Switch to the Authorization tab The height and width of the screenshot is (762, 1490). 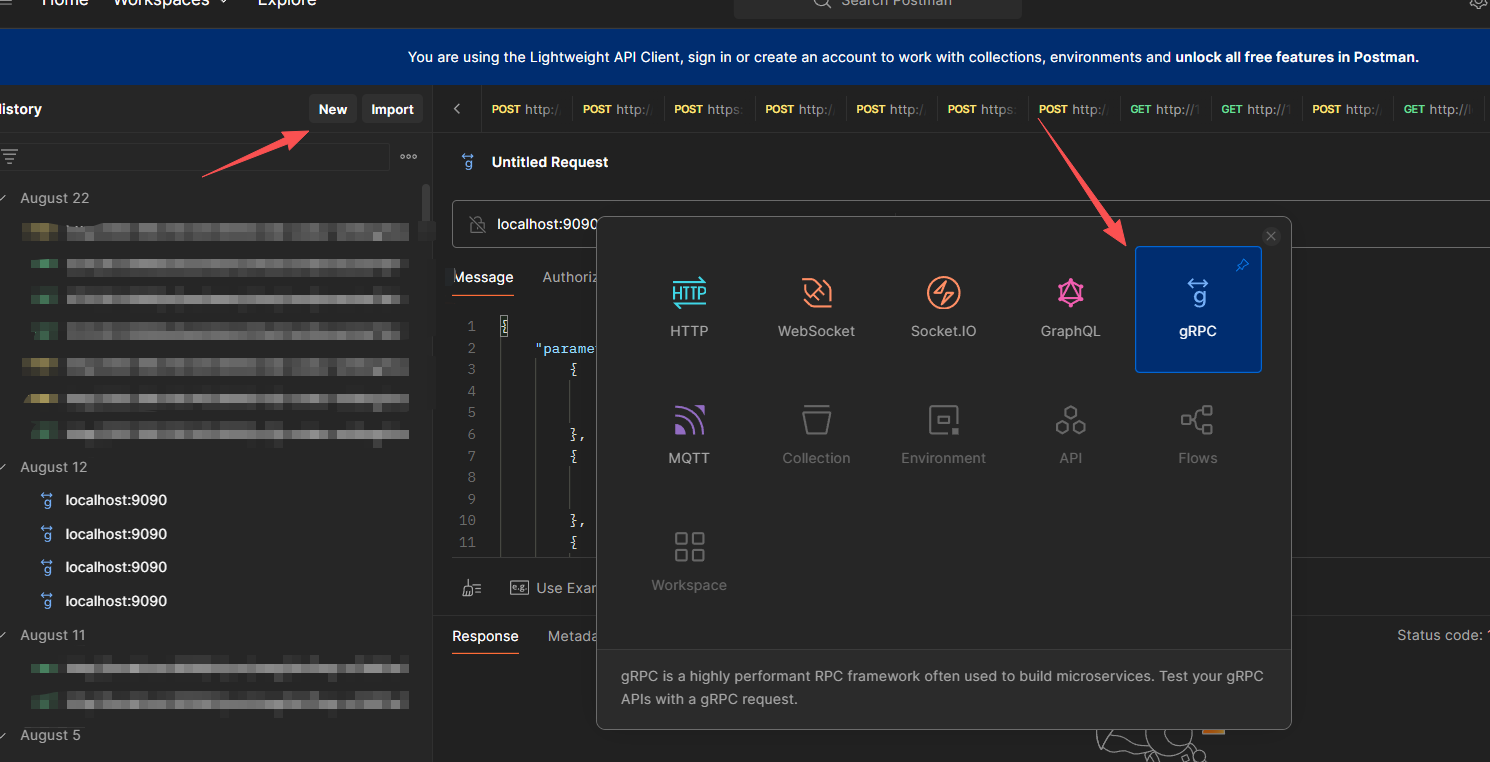click(x=570, y=277)
